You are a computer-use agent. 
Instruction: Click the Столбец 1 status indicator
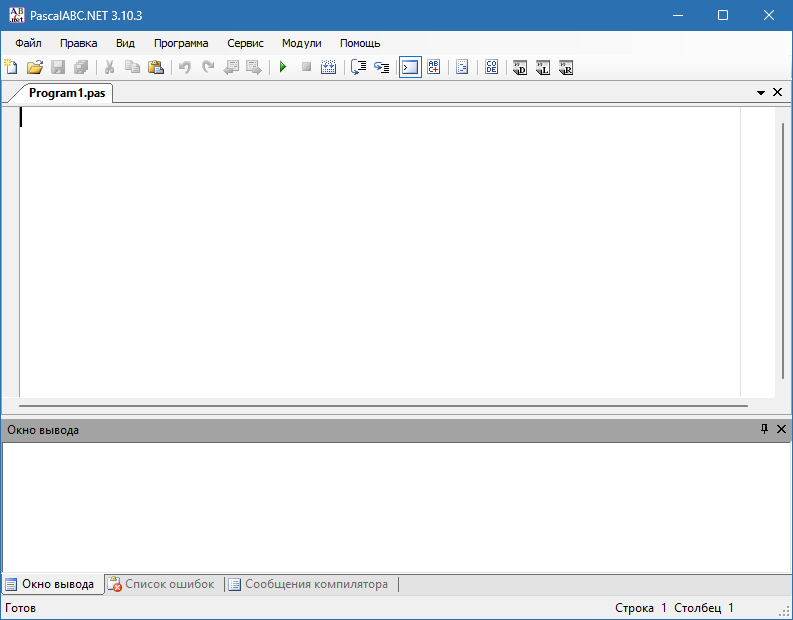(x=703, y=608)
